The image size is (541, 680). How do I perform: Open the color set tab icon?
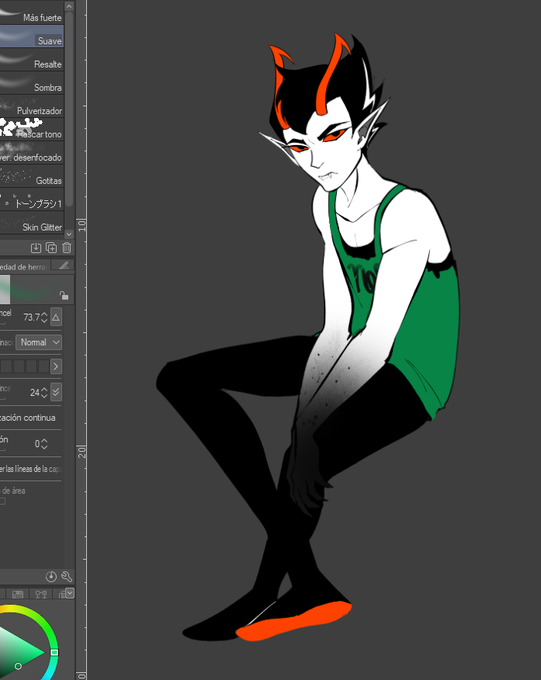[18, 594]
